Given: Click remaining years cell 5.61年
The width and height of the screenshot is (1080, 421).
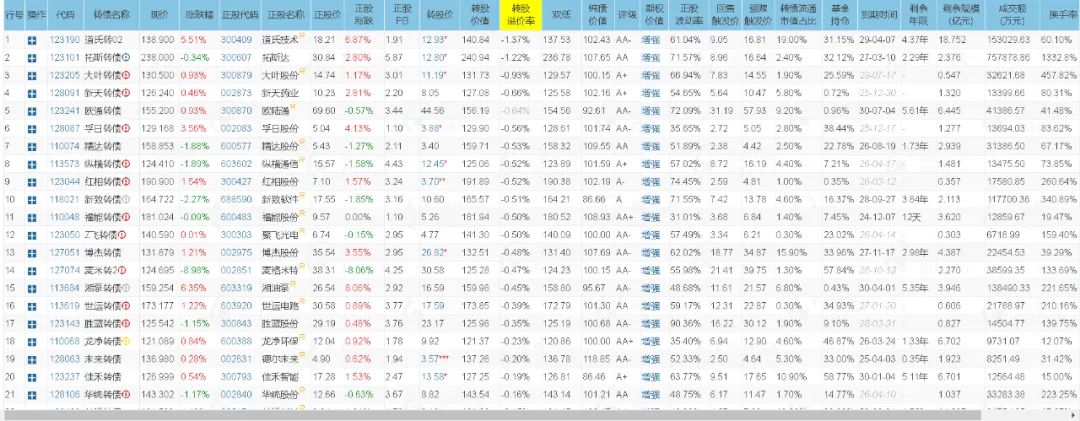Looking at the screenshot, I should pyautogui.click(x=915, y=111).
